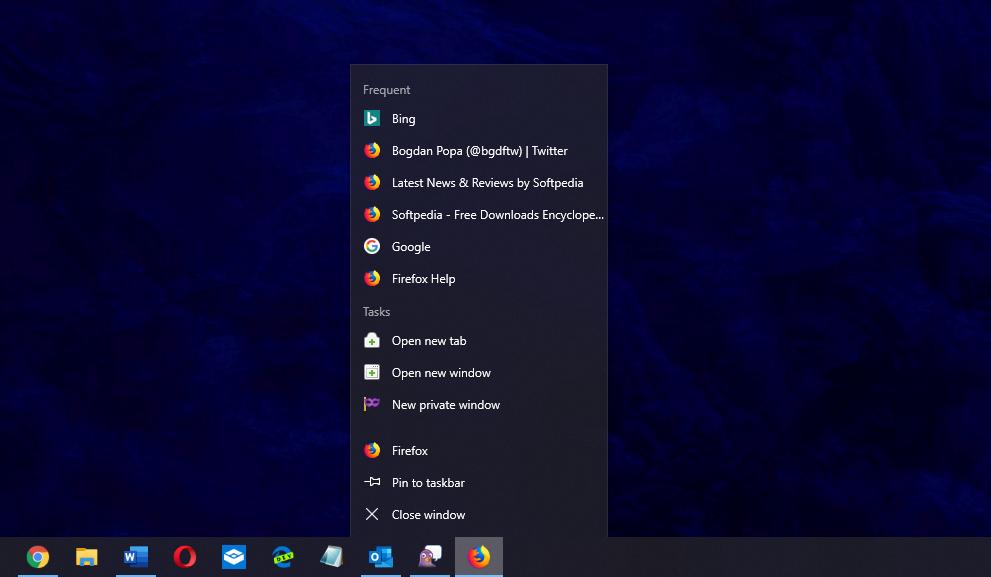Open Opera browser from the taskbar

click(185, 557)
